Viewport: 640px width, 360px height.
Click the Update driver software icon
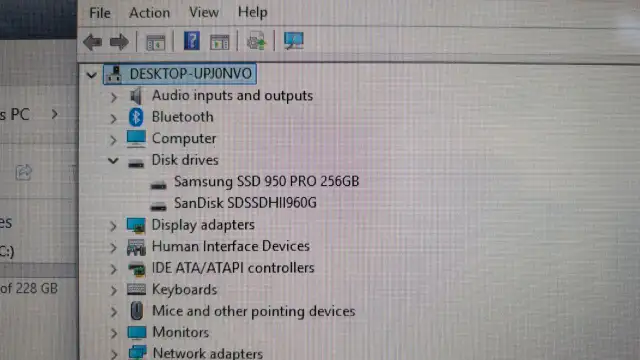point(256,41)
